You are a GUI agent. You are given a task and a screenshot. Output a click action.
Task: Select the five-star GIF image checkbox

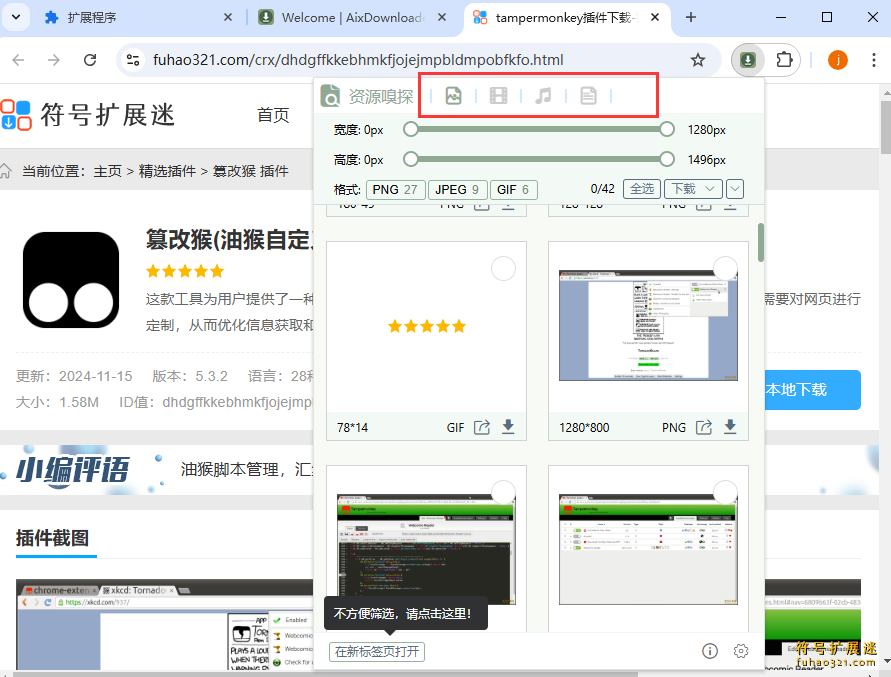pyautogui.click(x=503, y=268)
